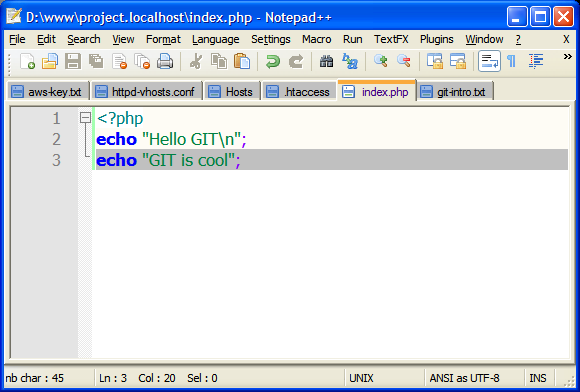Save the current file

click(73, 61)
